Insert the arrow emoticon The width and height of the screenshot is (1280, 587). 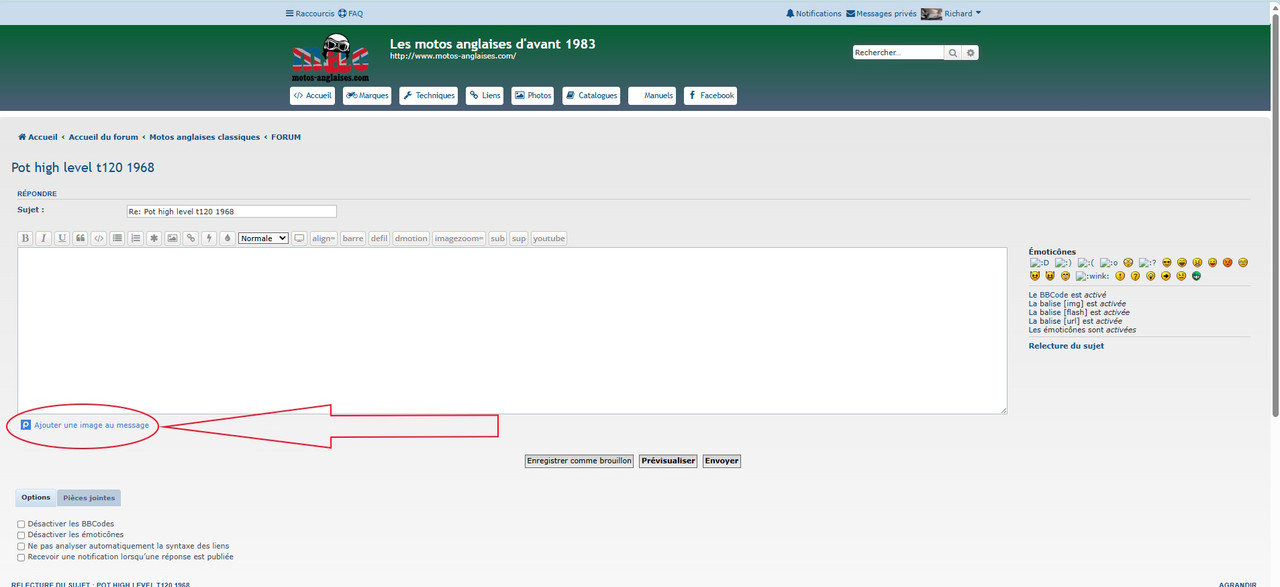(x=1166, y=276)
